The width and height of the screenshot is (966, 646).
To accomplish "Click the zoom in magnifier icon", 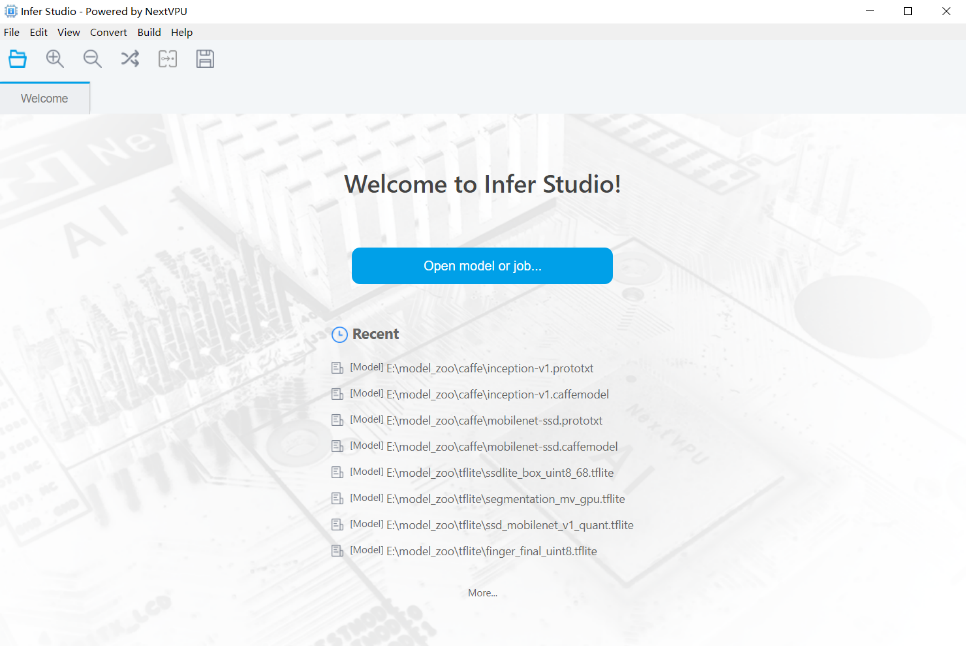I will tap(55, 59).
